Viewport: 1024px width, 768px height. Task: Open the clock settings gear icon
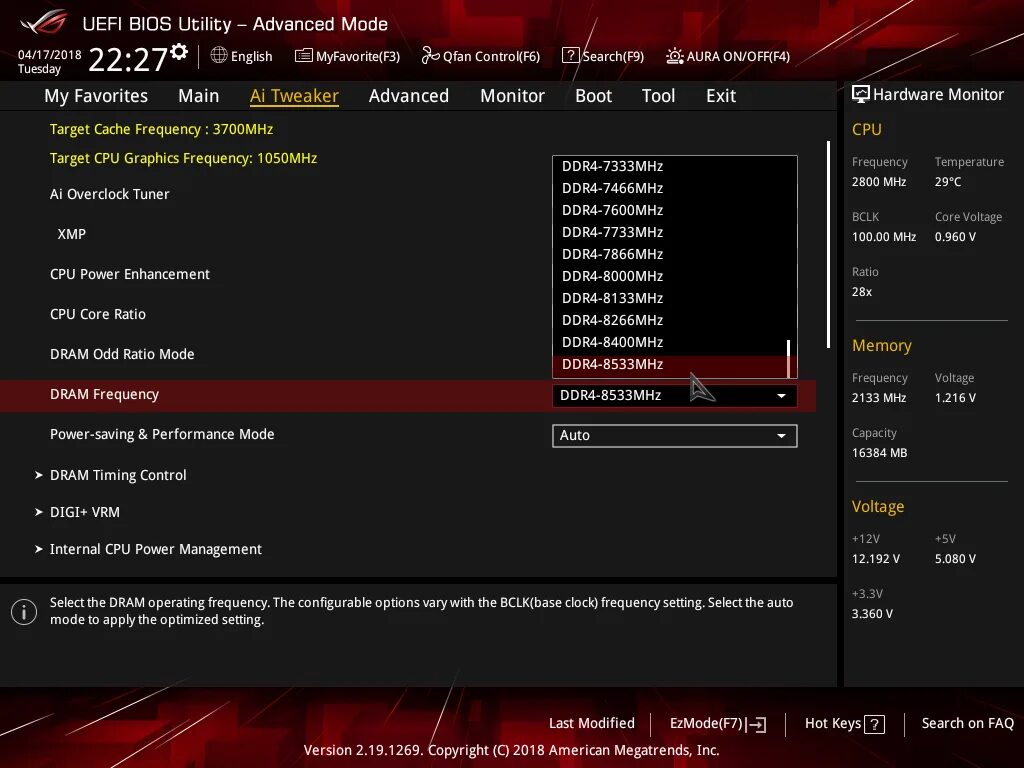click(x=179, y=52)
